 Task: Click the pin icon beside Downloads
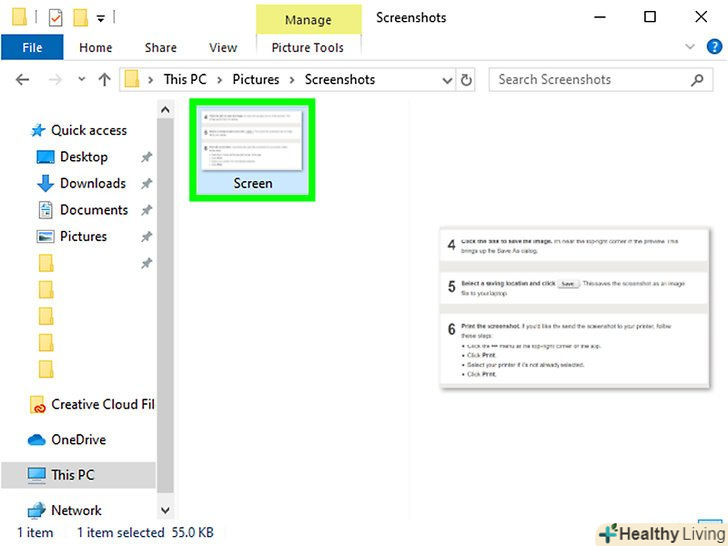[x=147, y=184]
